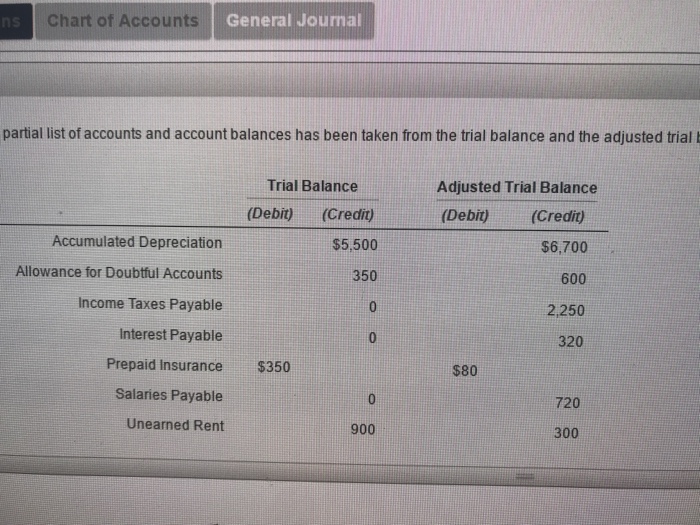Select the Income Taxes Payable label
The image size is (700, 525).
coord(150,304)
